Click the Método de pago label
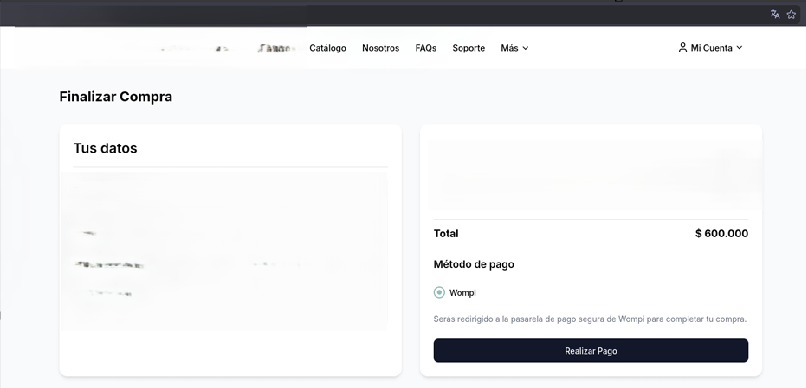Image resolution: width=806 pixels, height=388 pixels. click(474, 264)
